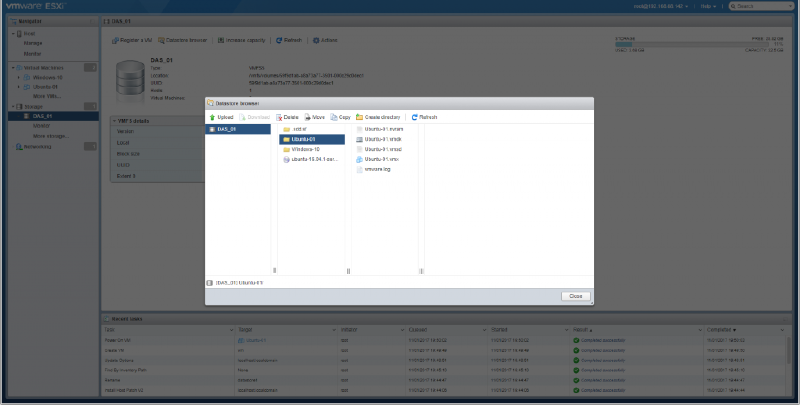Collapse the Virtual Machines tree node
The image size is (800, 405).
tap(12, 67)
